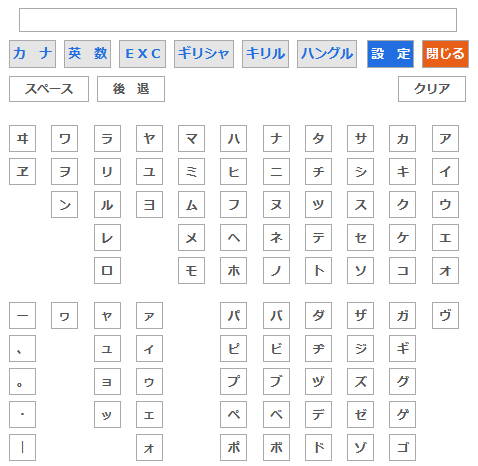
Task: Click the text input field at top
Action: coord(238,20)
